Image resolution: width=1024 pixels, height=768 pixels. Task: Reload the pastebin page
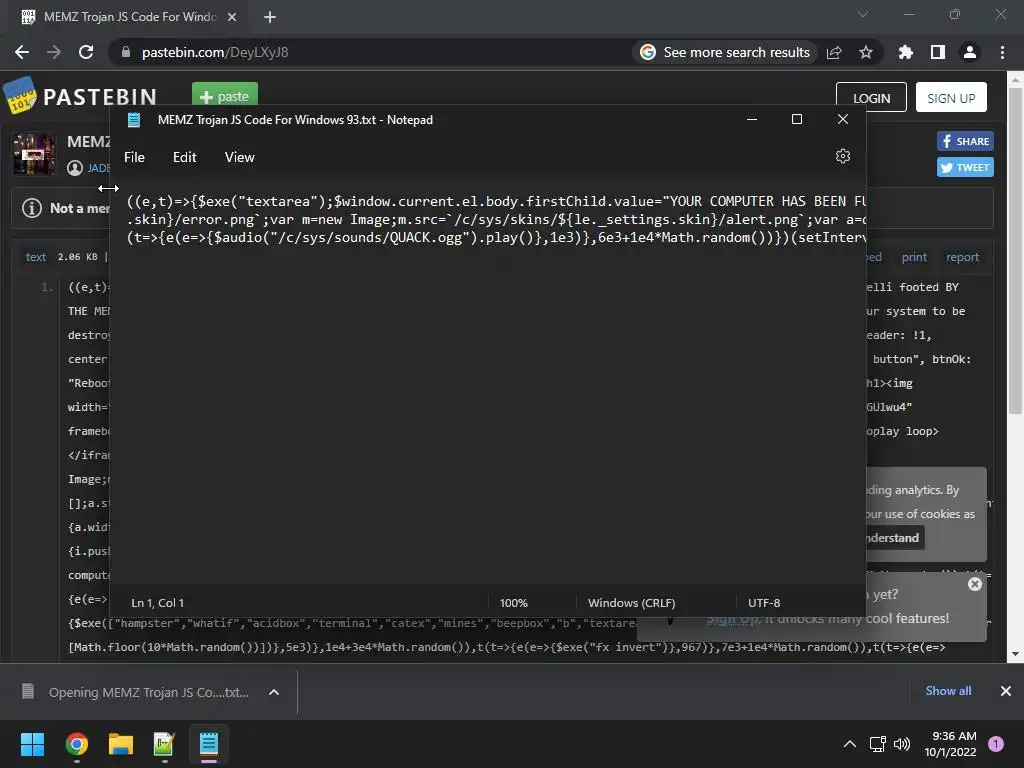[86, 52]
